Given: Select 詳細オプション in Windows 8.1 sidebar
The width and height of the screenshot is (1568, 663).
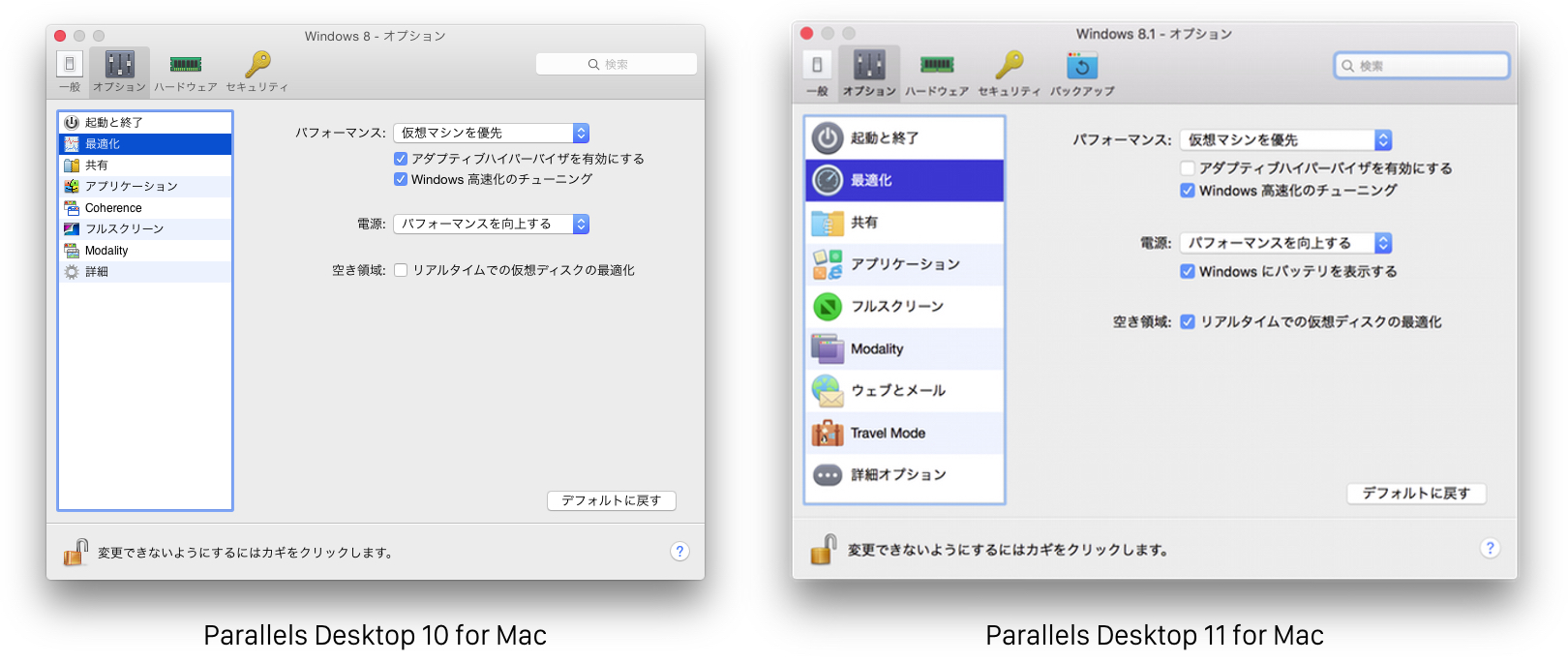Looking at the screenshot, I should (x=904, y=475).
